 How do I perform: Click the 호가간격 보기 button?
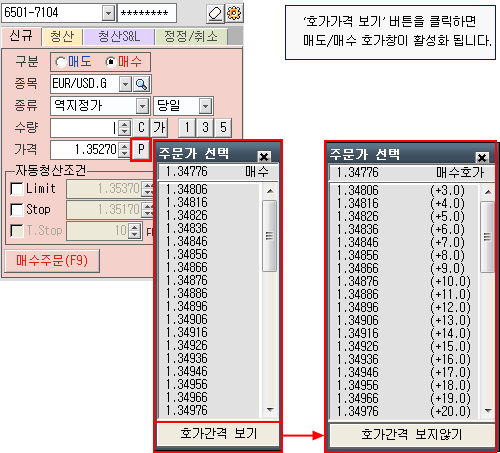(x=218, y=433)
